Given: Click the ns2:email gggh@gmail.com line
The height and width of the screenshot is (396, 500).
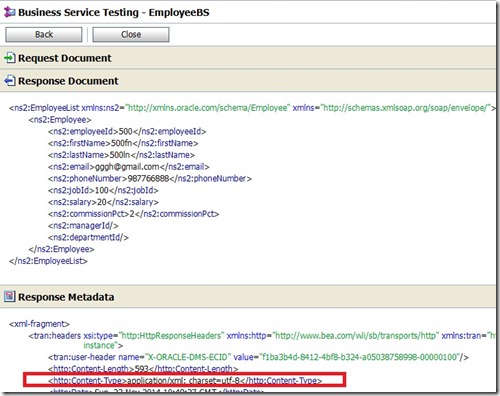Looking at the screenshot, I should coord(129,167).
